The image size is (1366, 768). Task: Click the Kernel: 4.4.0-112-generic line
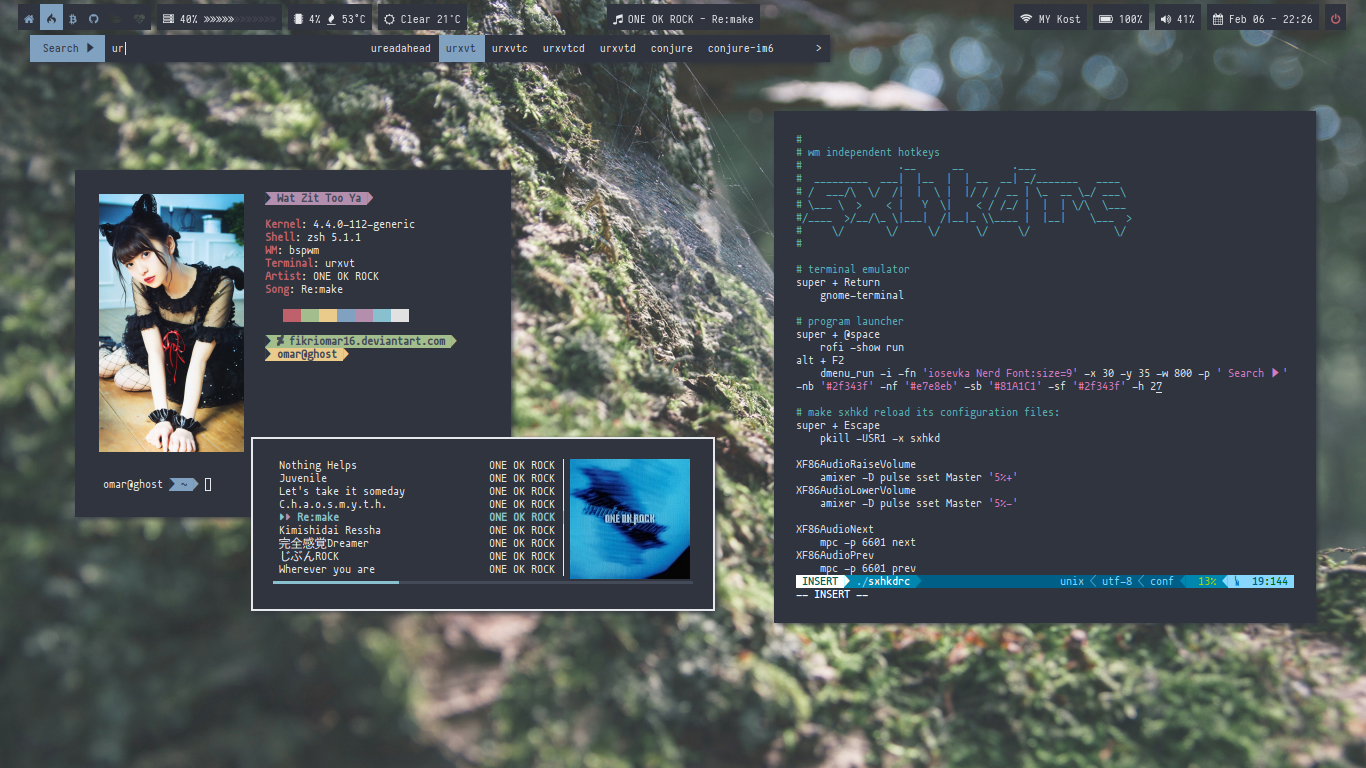pyautogui.click(x=340, y=224)
